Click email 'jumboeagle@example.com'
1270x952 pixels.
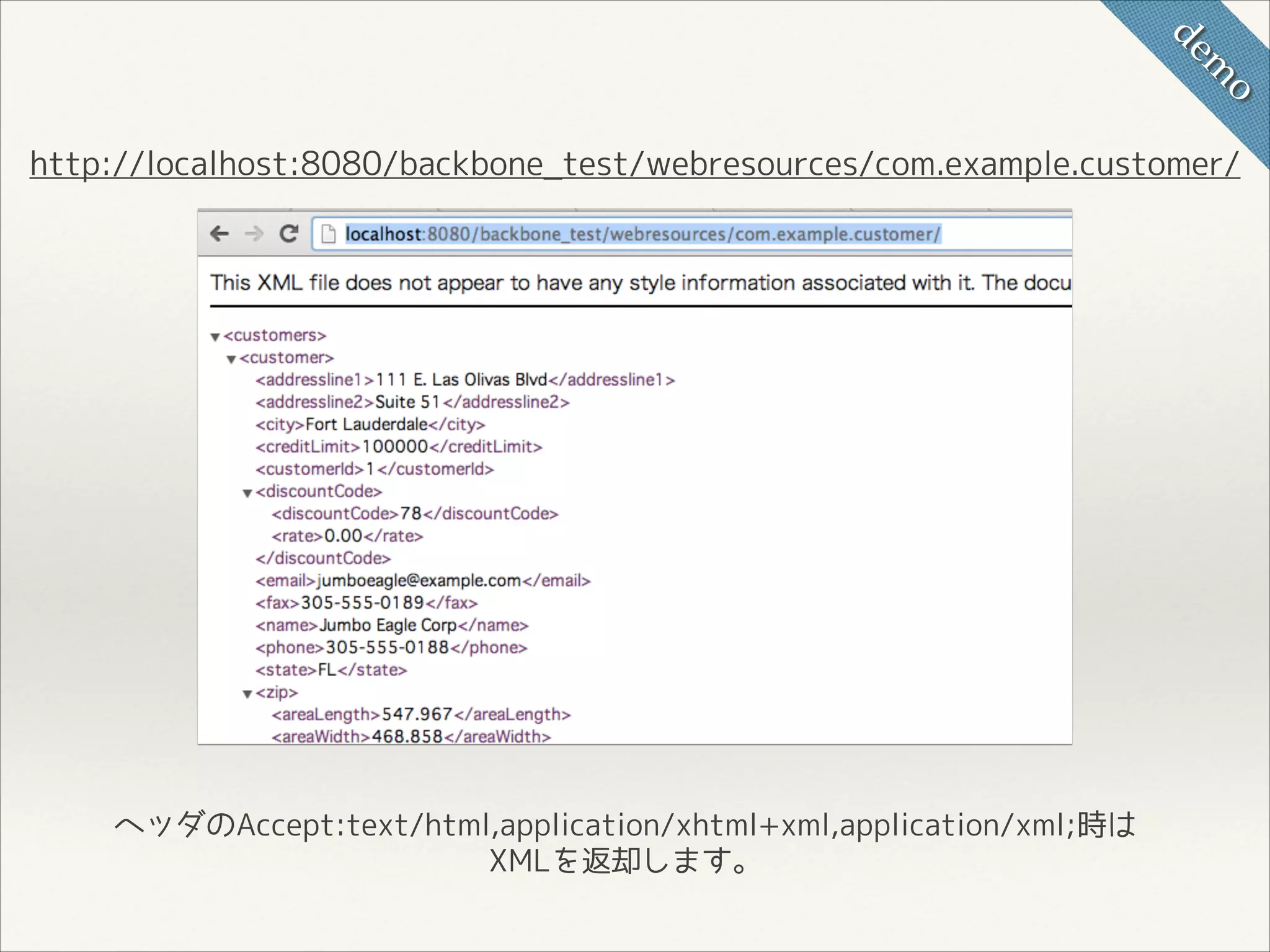419,580
